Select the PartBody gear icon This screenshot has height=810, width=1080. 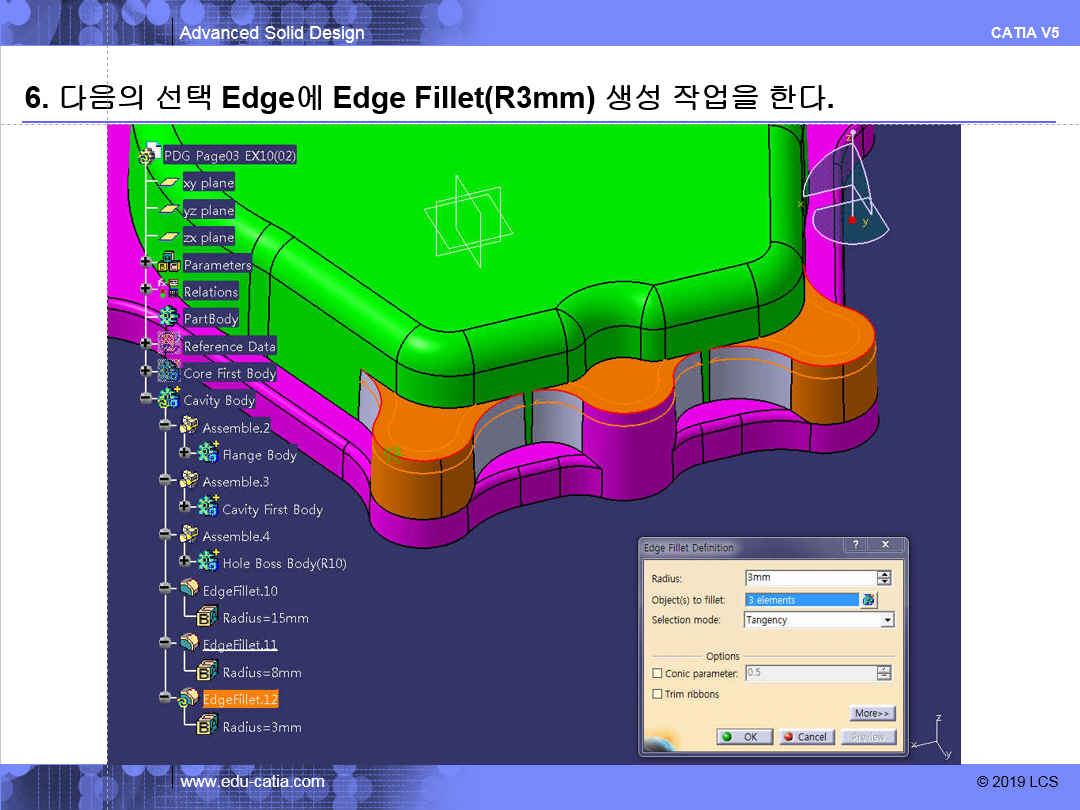pyautogui.click(x=168, y=318)
